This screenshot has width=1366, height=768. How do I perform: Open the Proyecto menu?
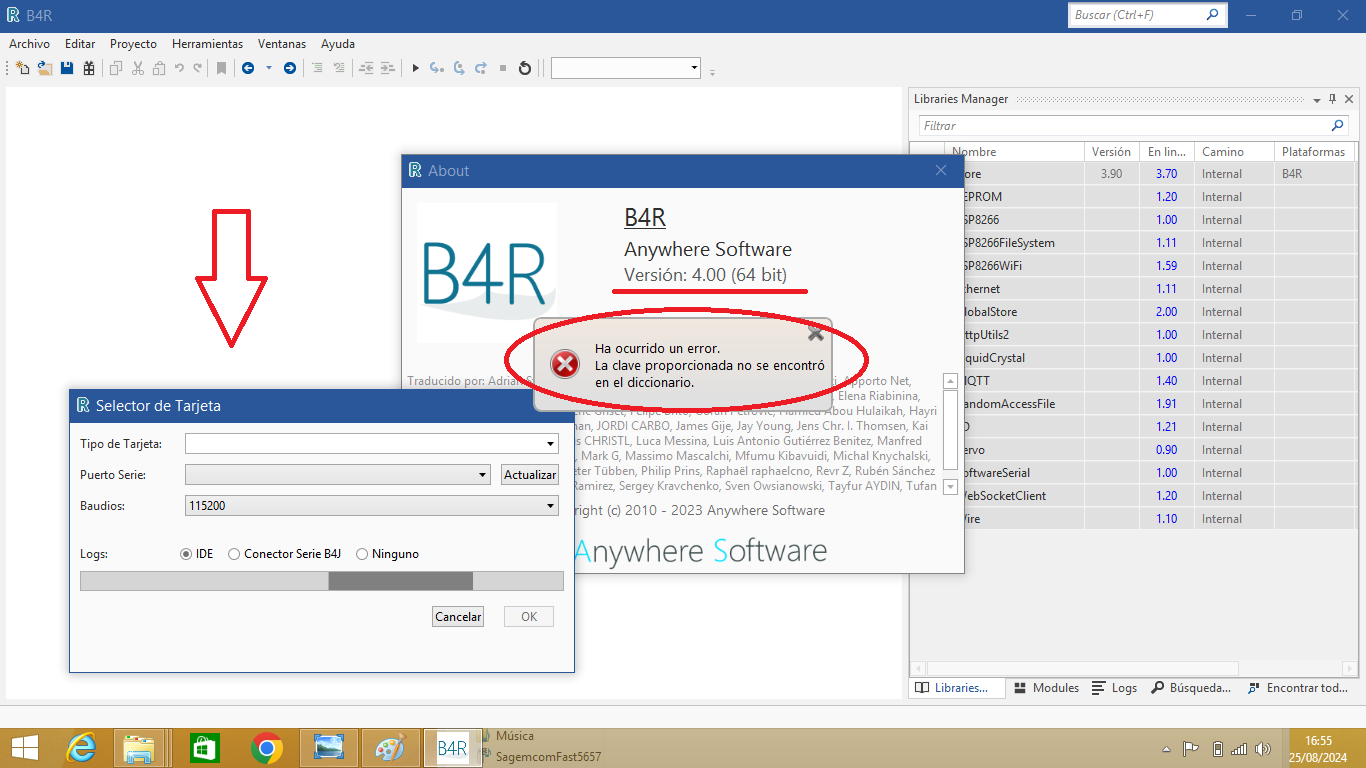(133, 44)
